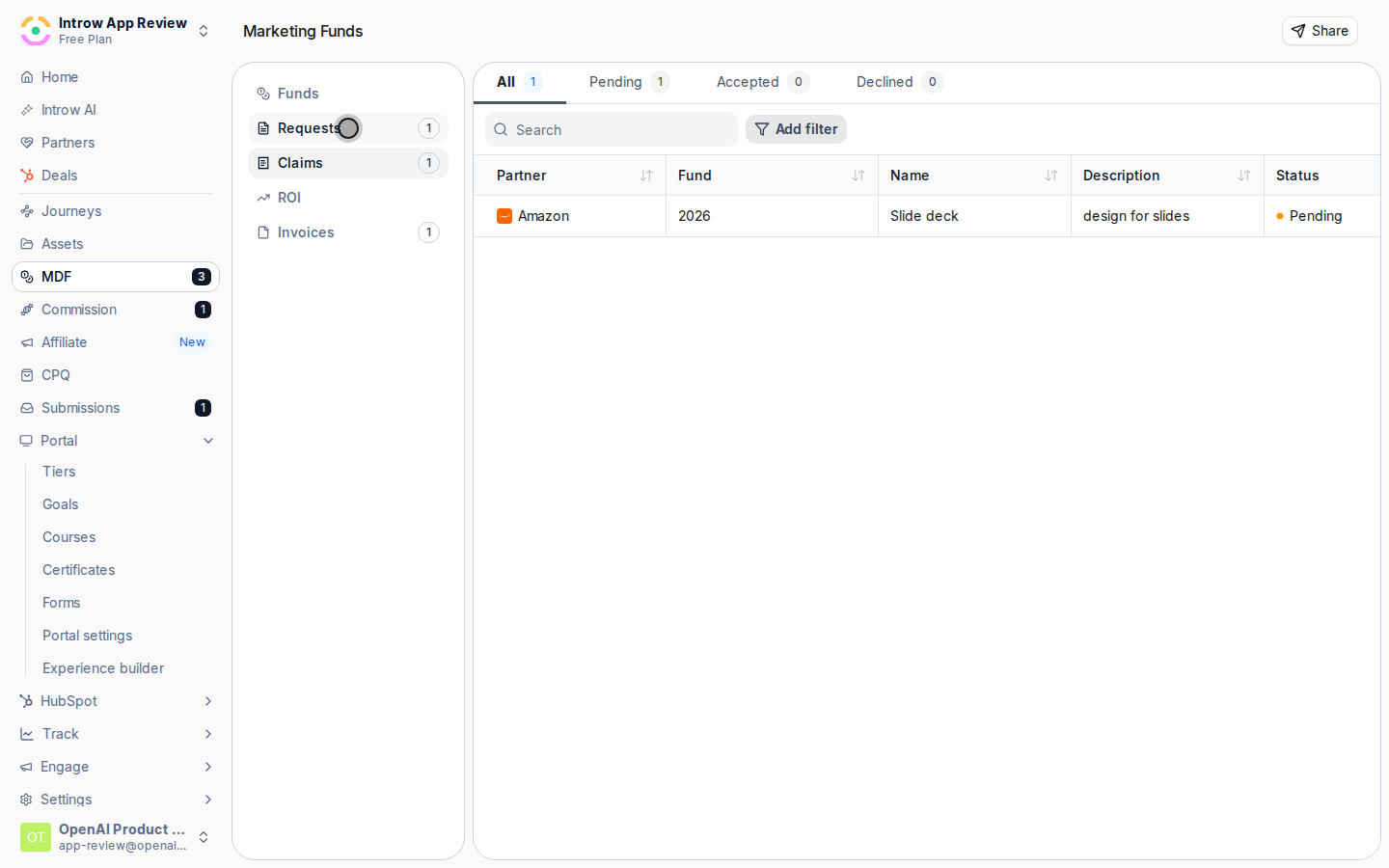
Task: Click the Requests document icon
Action: click(263, 128)
